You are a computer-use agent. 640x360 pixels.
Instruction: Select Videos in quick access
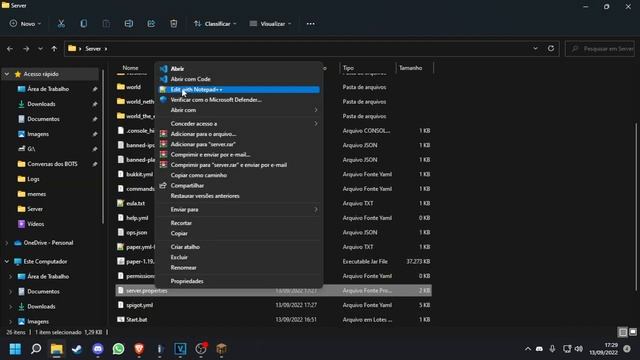point(36,224)
